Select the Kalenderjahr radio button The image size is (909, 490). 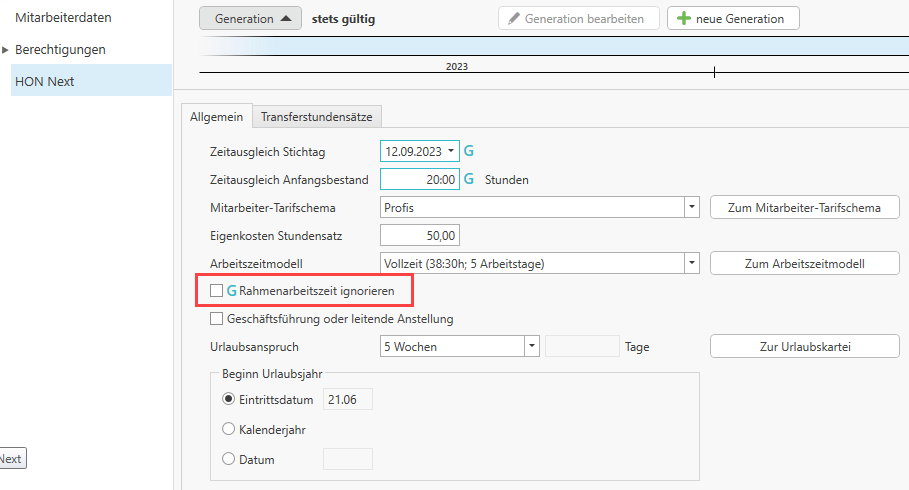coord(229,430)
